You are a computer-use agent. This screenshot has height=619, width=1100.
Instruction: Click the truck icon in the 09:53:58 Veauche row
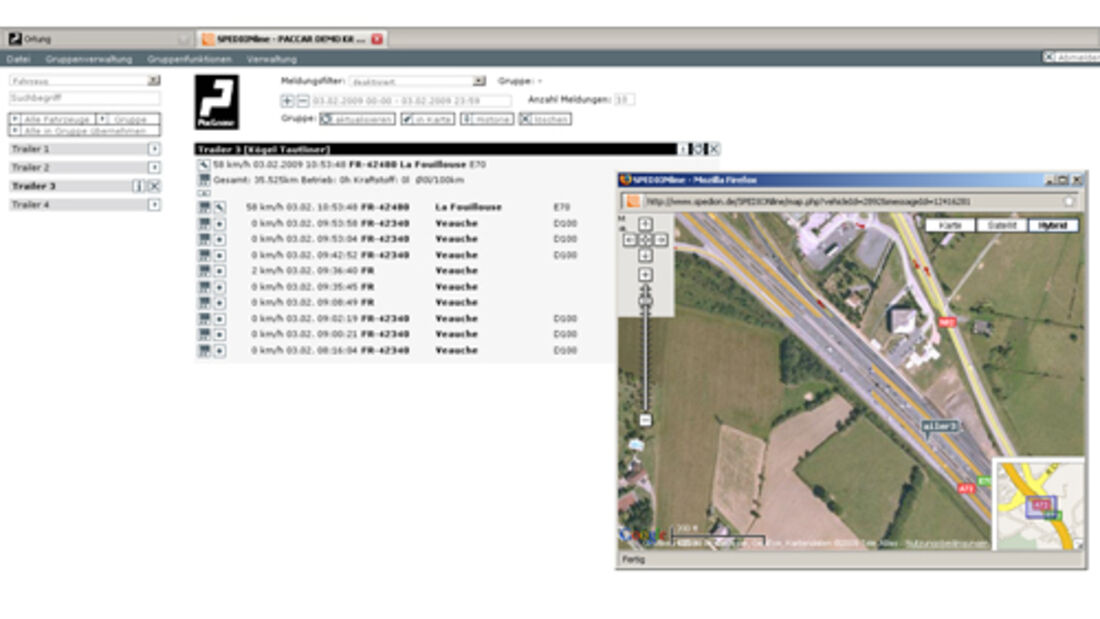pyautogui.click(x=204, y=223)
